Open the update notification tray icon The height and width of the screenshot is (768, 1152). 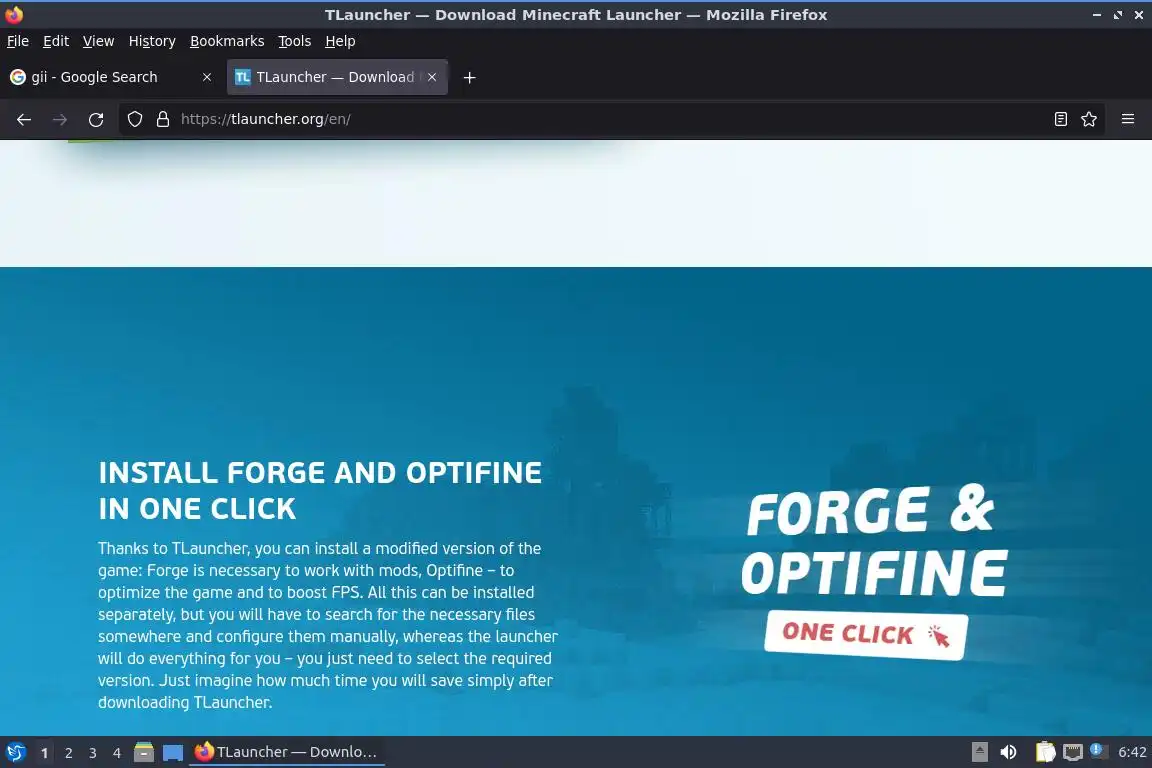click(1098, 750)
